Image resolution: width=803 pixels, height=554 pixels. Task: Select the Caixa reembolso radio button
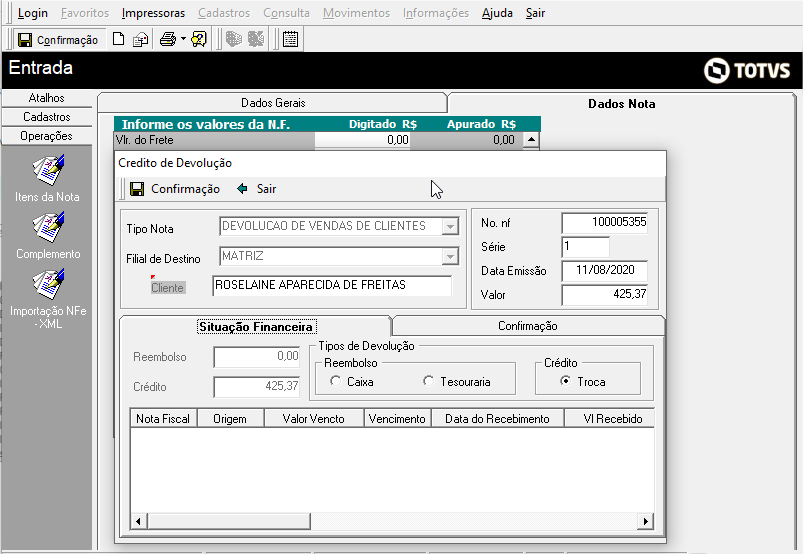[335, 381]
